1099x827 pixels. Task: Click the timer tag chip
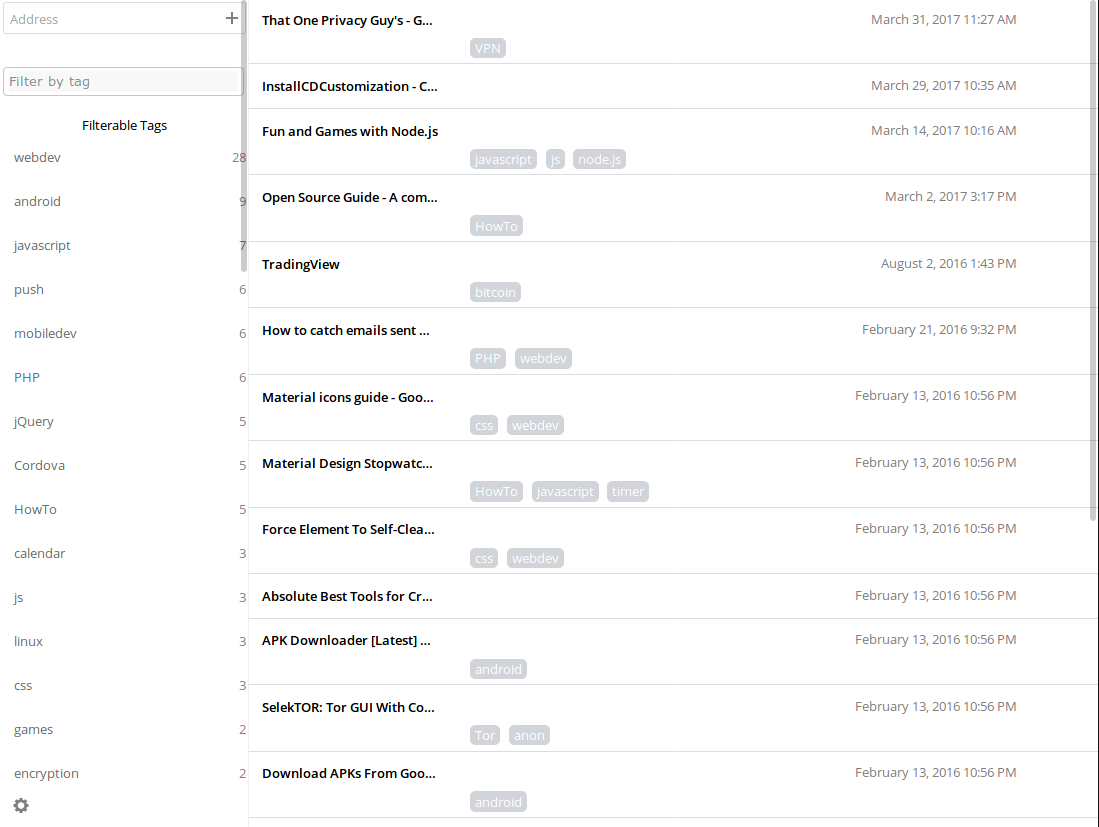pyautogui.click(x=627, y=492)
